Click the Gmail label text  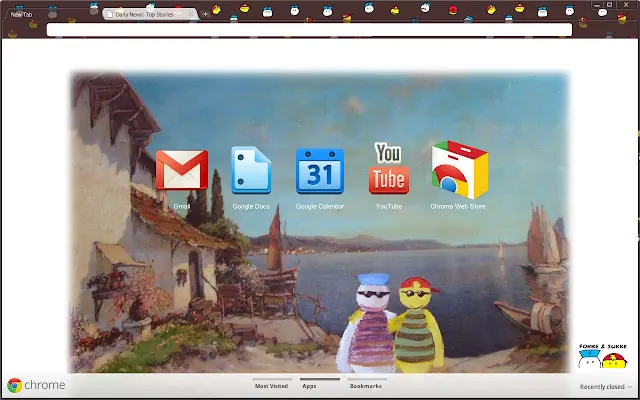182,206
